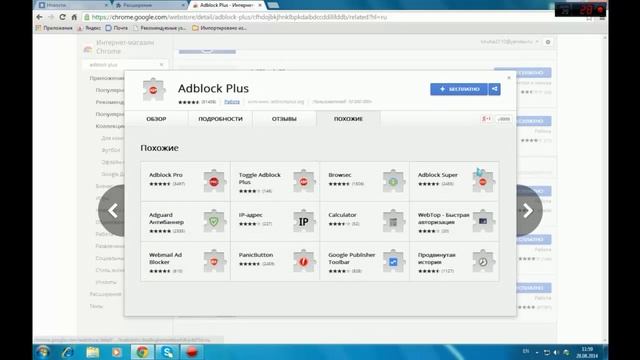Open the Toggle Adblock Plus puzzle icon

pos(304,181)
